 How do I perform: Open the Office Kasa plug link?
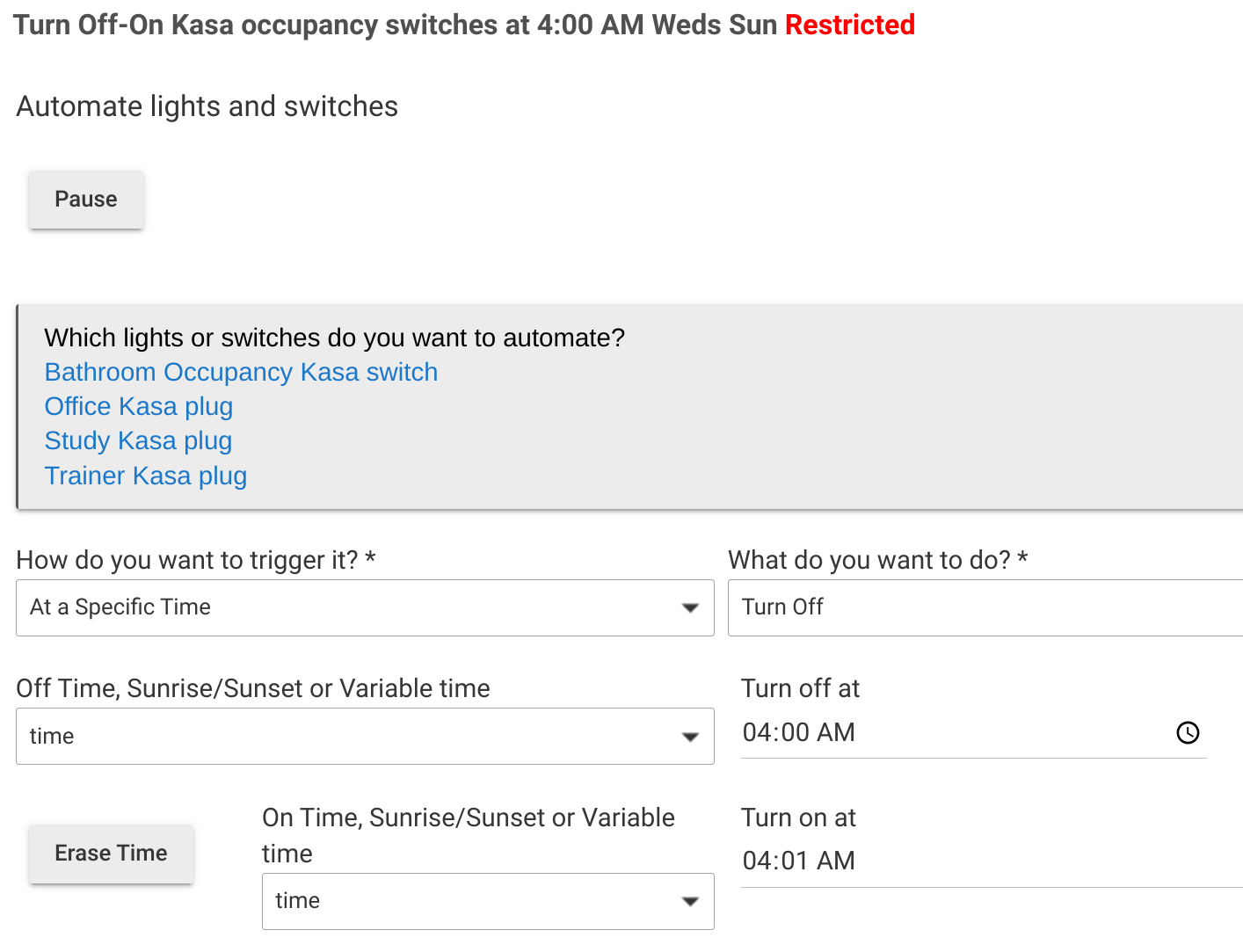coord(139,406)
